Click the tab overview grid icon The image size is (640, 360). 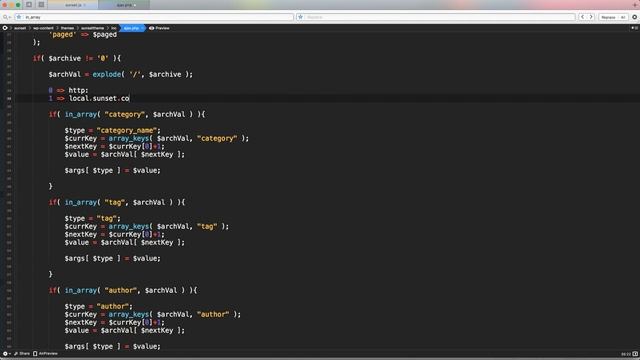pyautogui.click(x=41, y=4)
